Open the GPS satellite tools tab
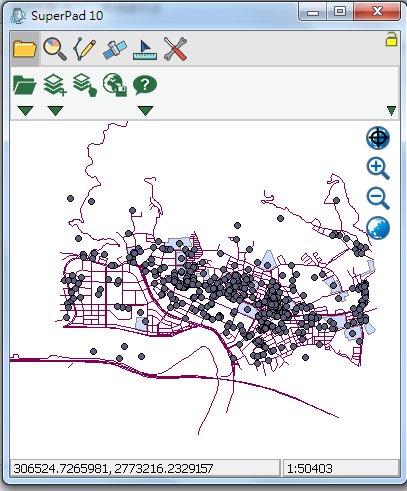Viewport: 407px width, 491px height. [x=115, y=50]
